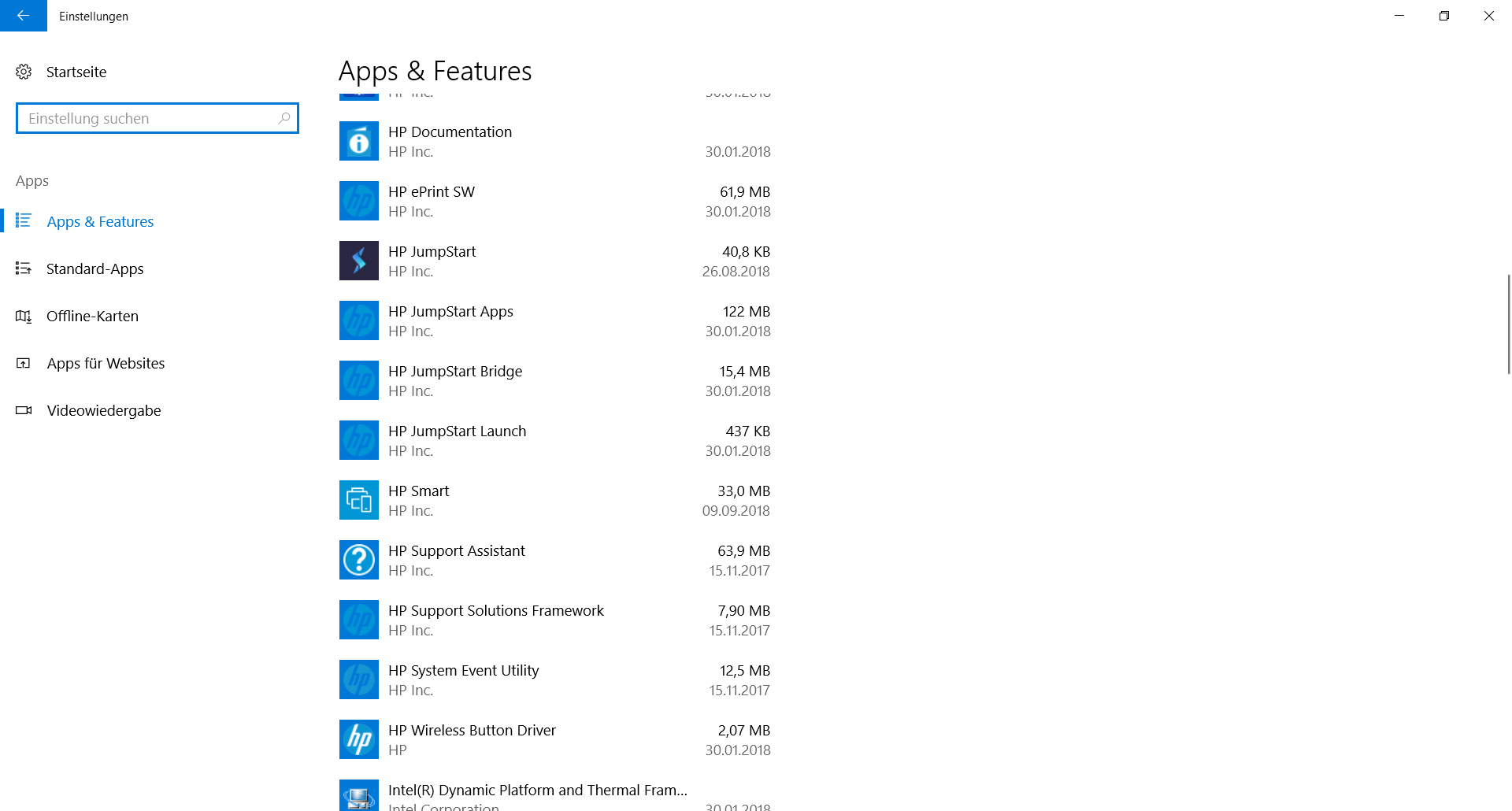This screenshot has width=1512, height=811.
Task: Click the HP System Event Utility icon
Action: point(359,680)
